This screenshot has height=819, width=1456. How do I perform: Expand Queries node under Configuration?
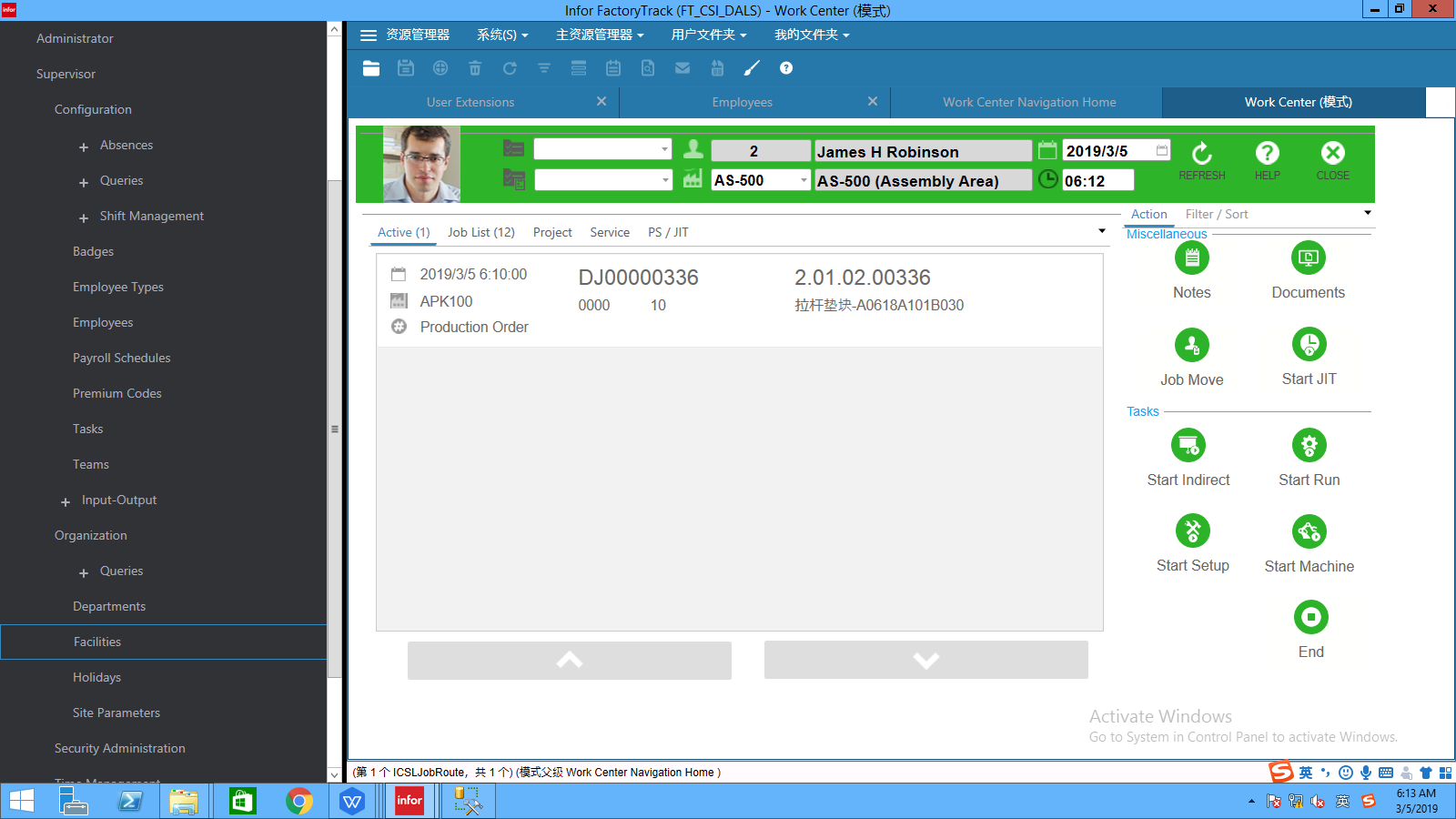point(84,182)
